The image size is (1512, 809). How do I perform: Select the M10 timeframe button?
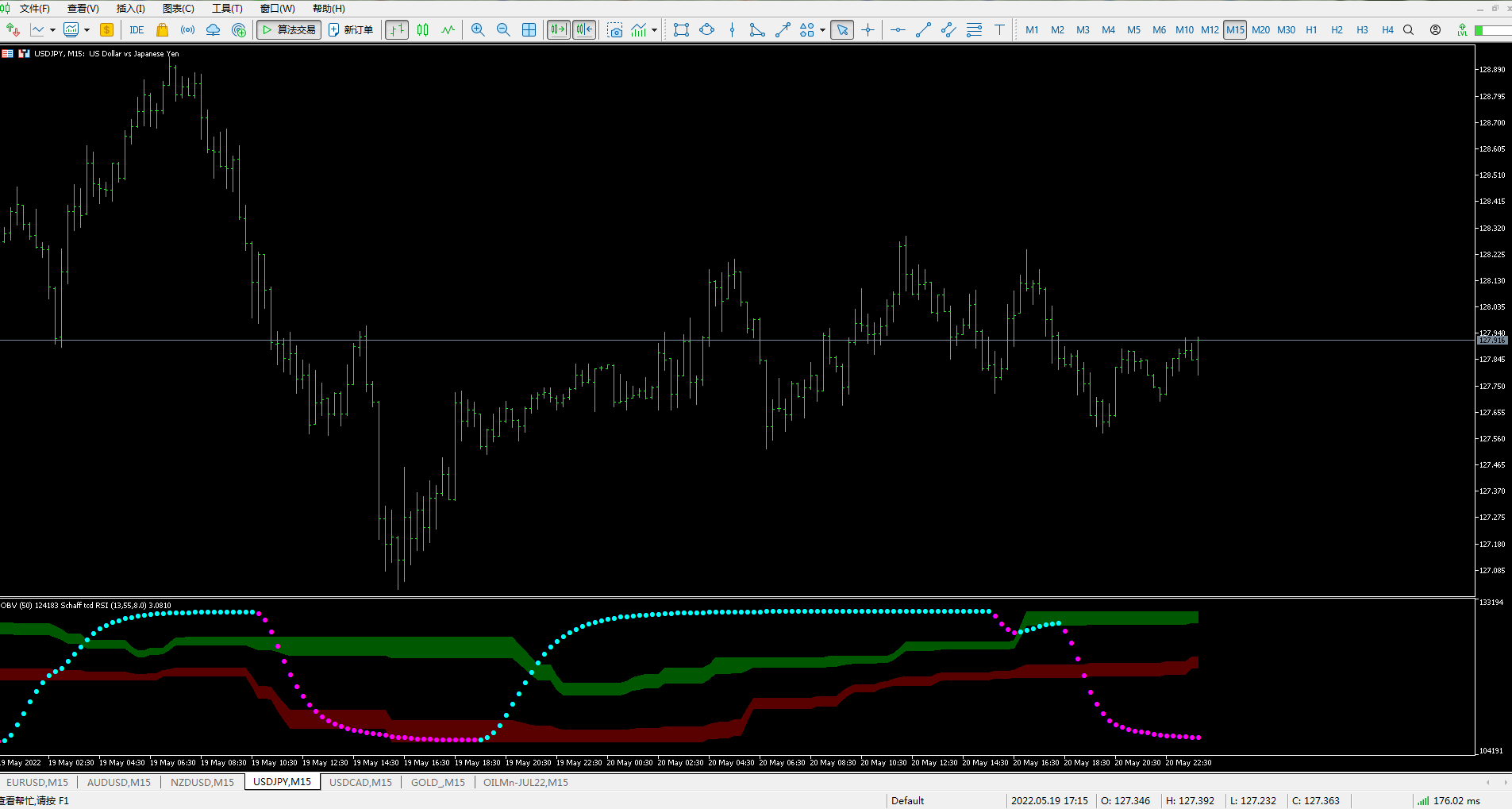[1184, 30]
